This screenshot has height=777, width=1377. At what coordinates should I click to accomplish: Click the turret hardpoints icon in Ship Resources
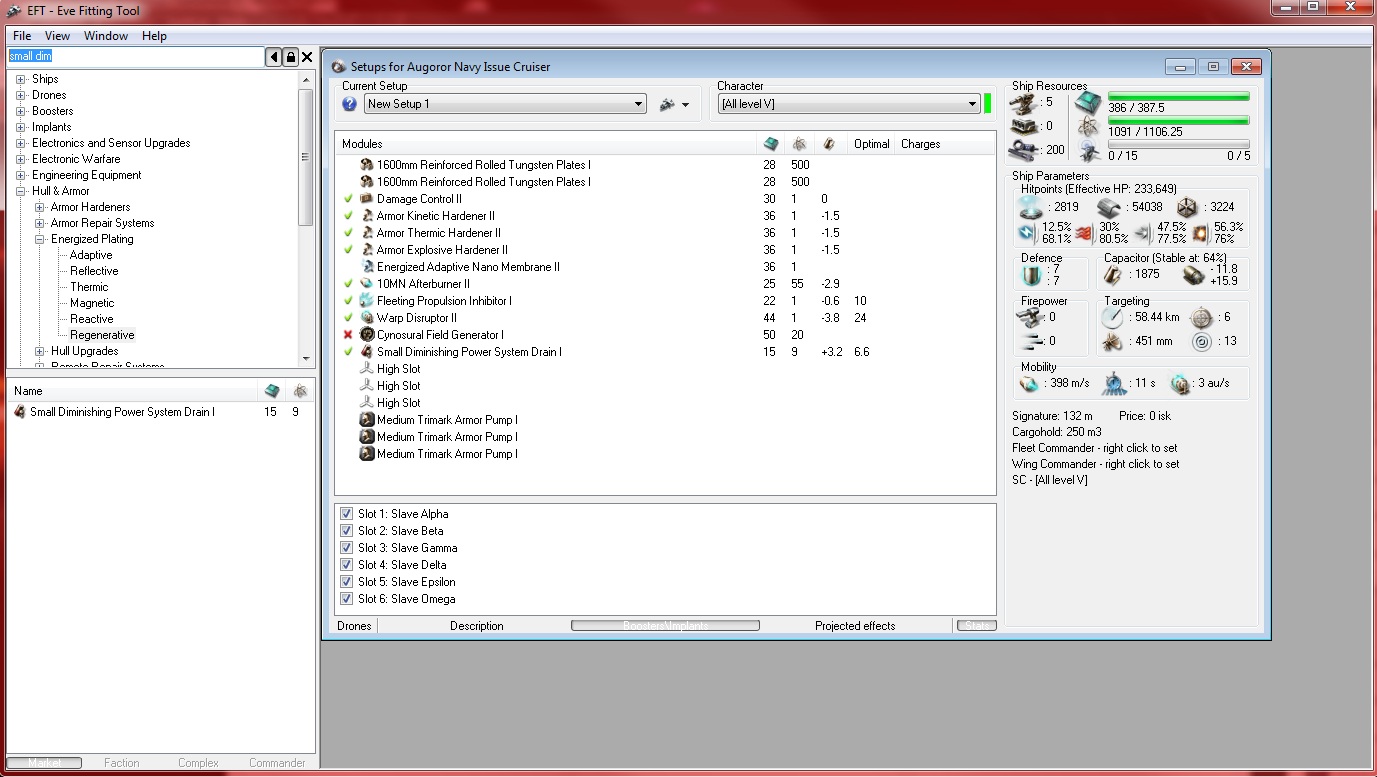1025,102
